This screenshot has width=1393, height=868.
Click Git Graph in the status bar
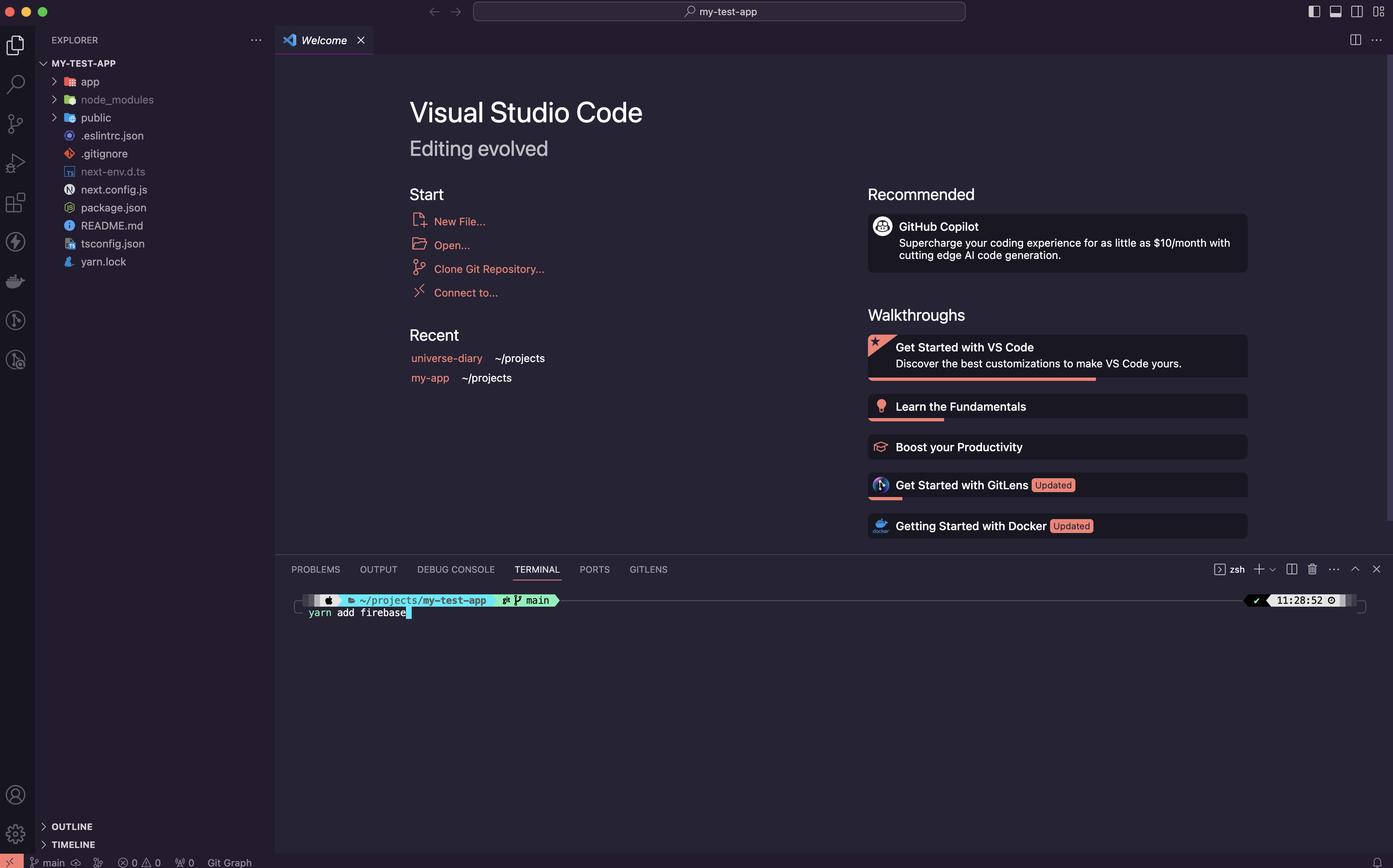[x=229, y=862]
